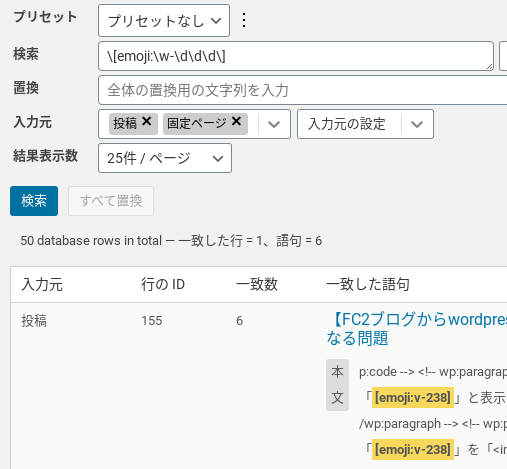Open the FC2ブログからwordpress post title link
The height and width of the screenshot is (469, 507).
[x=417, y=329]
